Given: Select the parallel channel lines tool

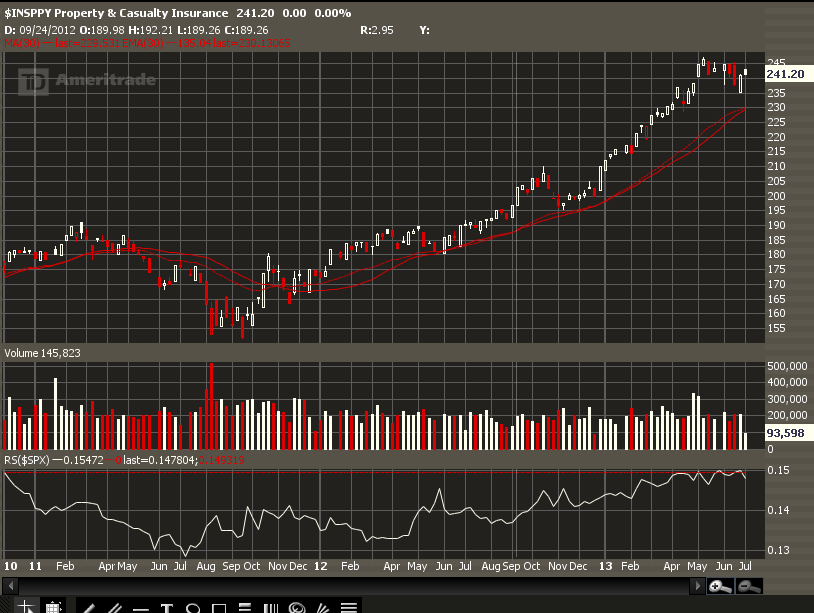Looking at the screenshot, I should 114,606.
